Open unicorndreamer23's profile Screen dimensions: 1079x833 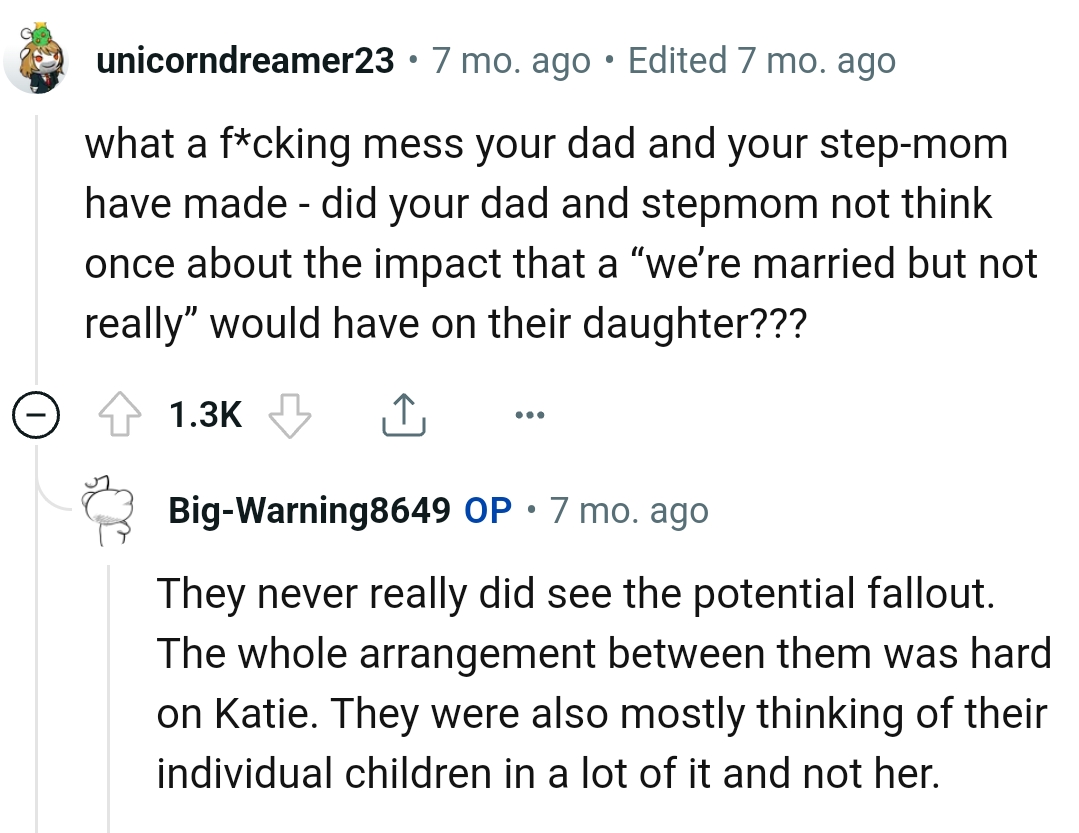242,60
